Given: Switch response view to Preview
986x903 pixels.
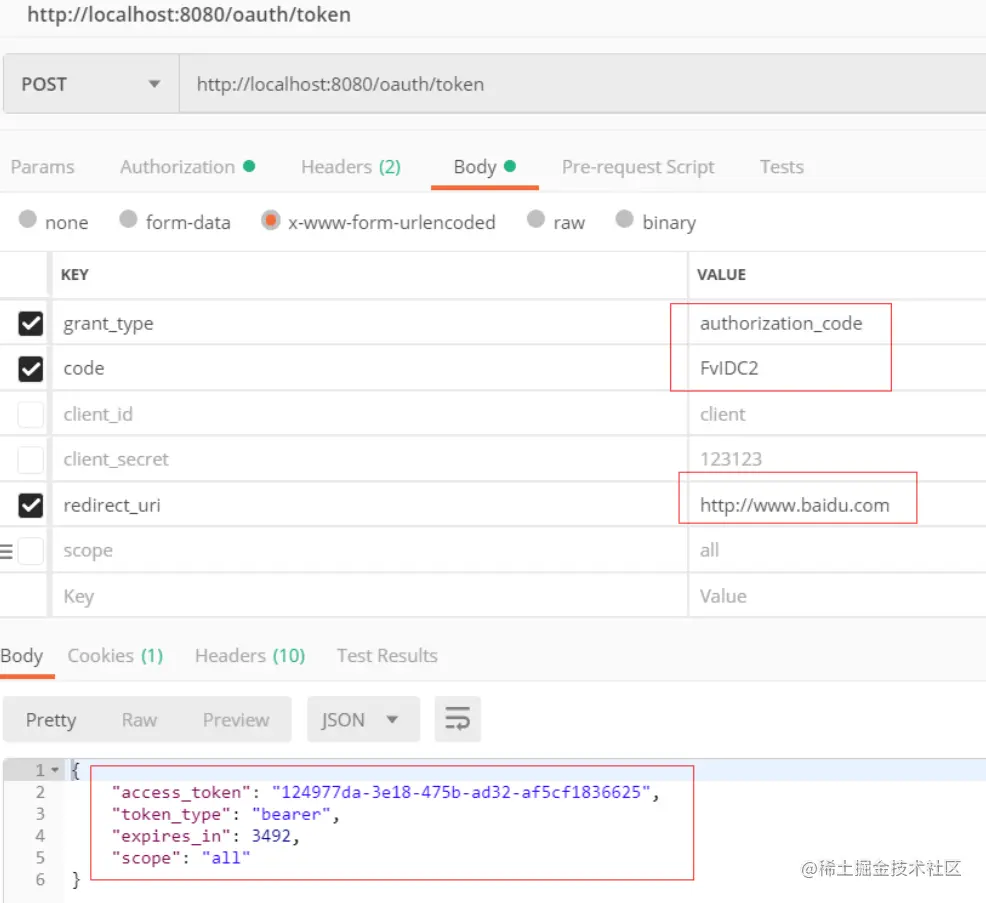Looking at the screenshot, I should pyautogui.click(x=236, y=720).
